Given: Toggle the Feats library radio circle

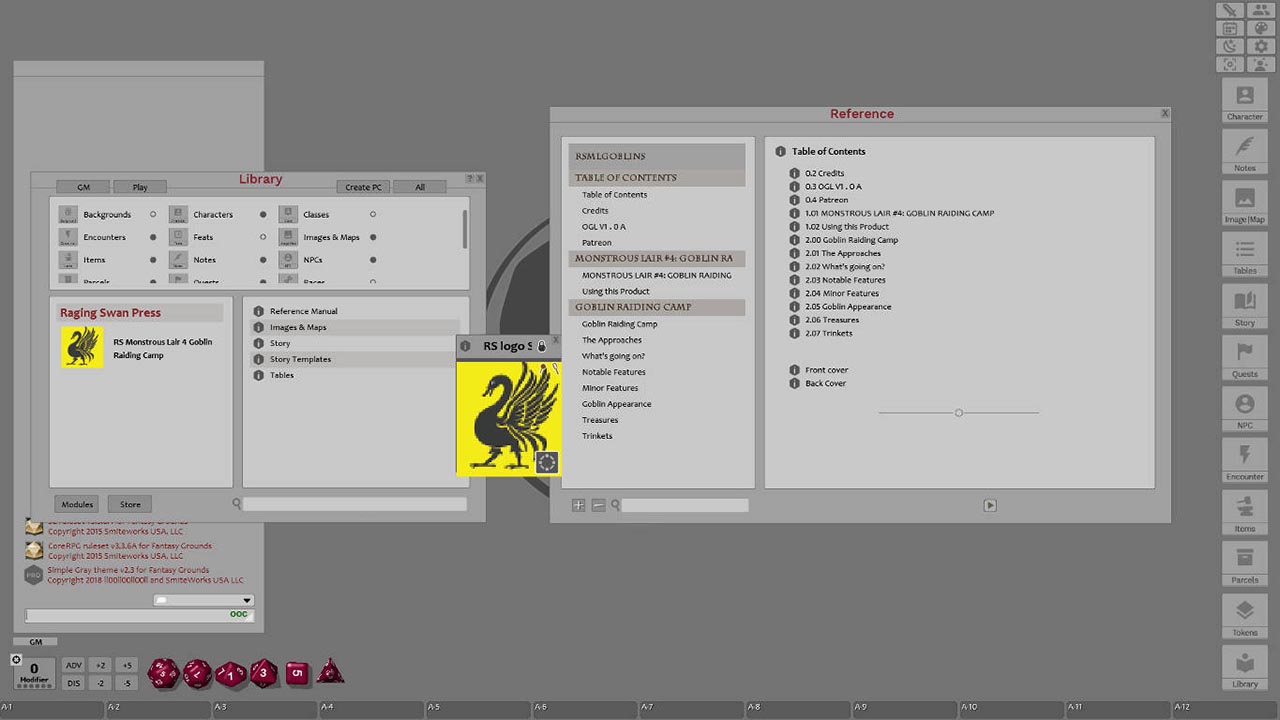Looking at the screenshot, I should pos(263,237).
